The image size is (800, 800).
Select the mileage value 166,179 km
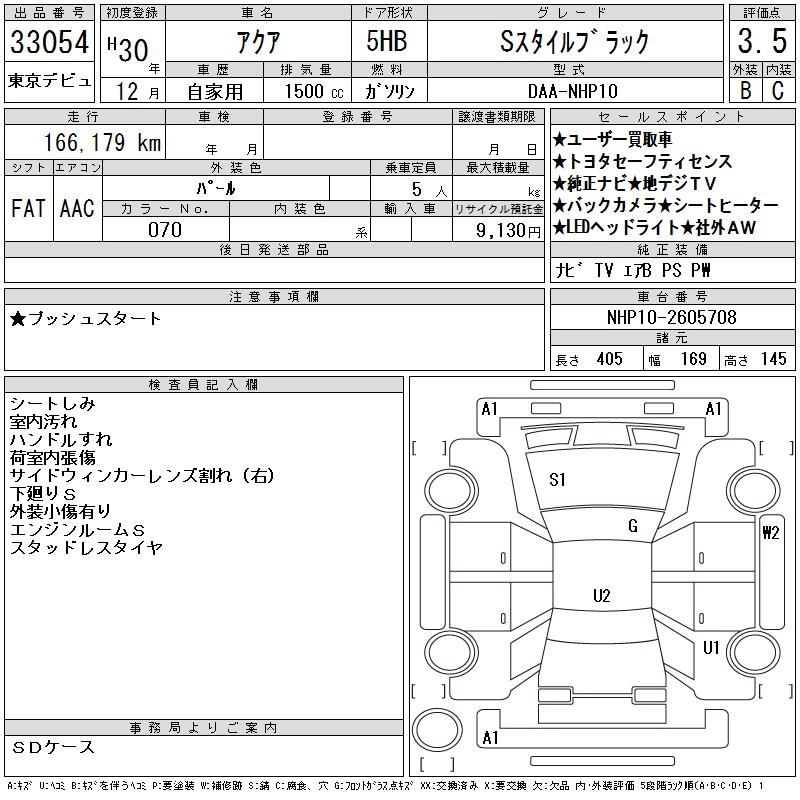tap(101, 143)
